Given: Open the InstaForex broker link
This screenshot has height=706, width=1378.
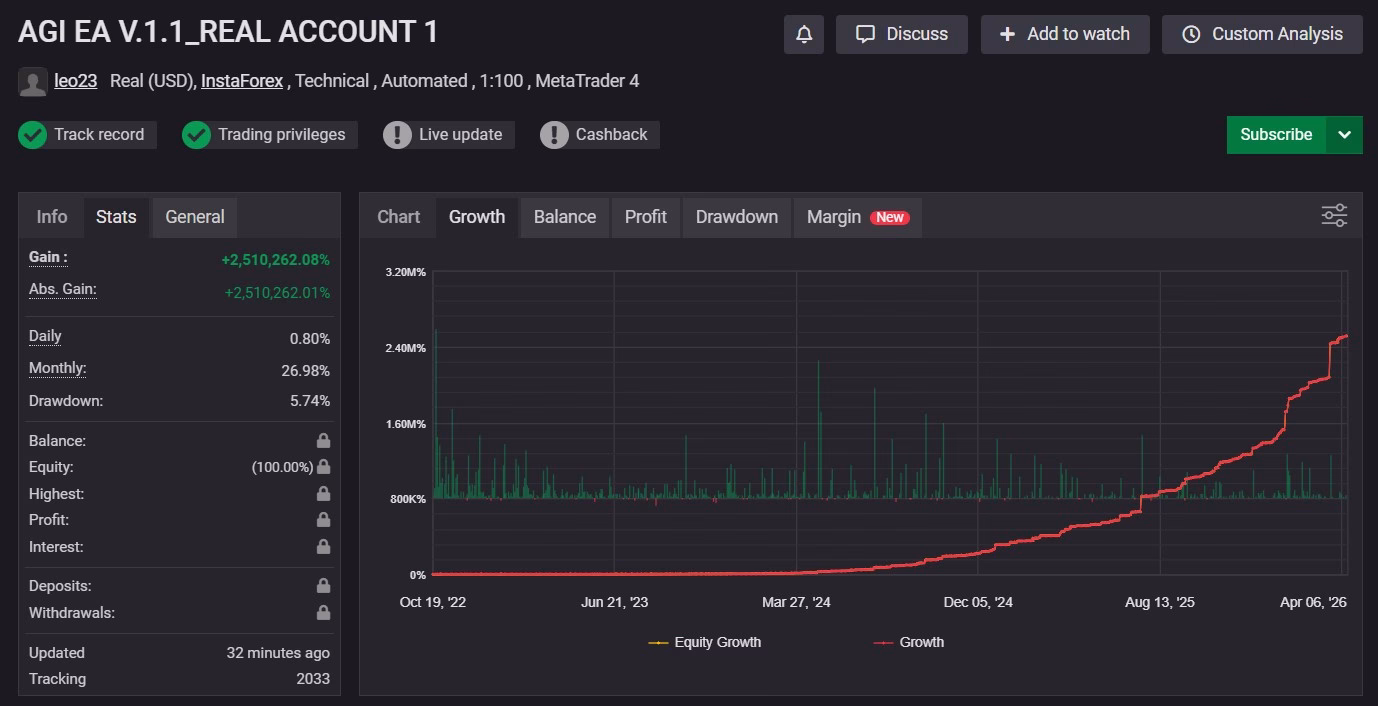Looking at the screenshot, I should pos(242,81).
